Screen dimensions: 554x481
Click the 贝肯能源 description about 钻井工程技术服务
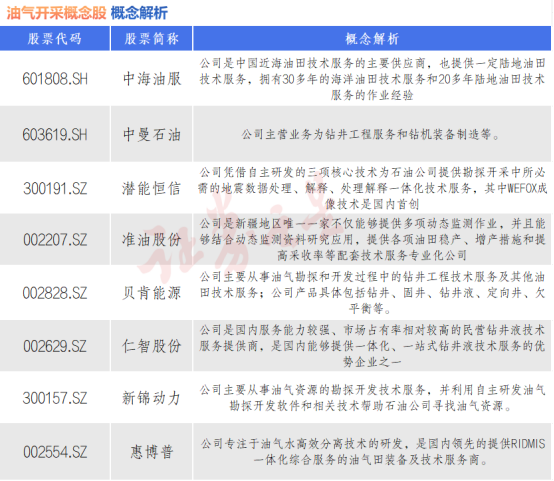click(x=372, y=293)
